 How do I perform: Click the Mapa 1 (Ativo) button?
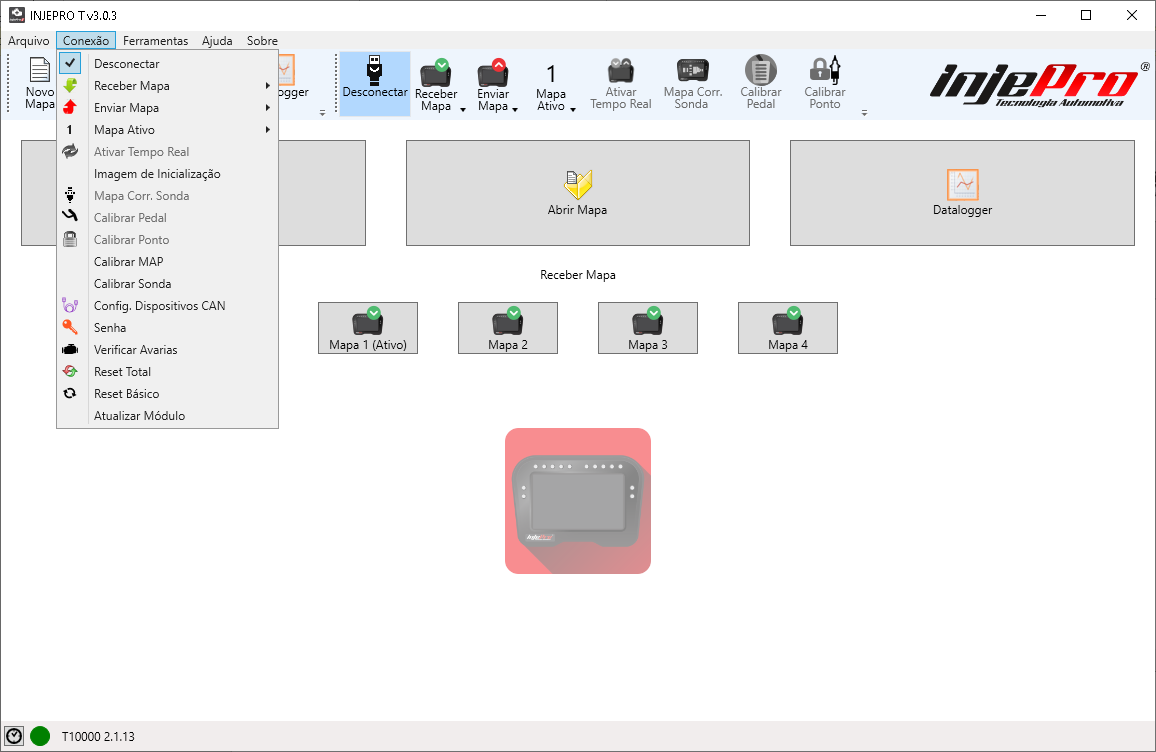[x=367, y=328]
